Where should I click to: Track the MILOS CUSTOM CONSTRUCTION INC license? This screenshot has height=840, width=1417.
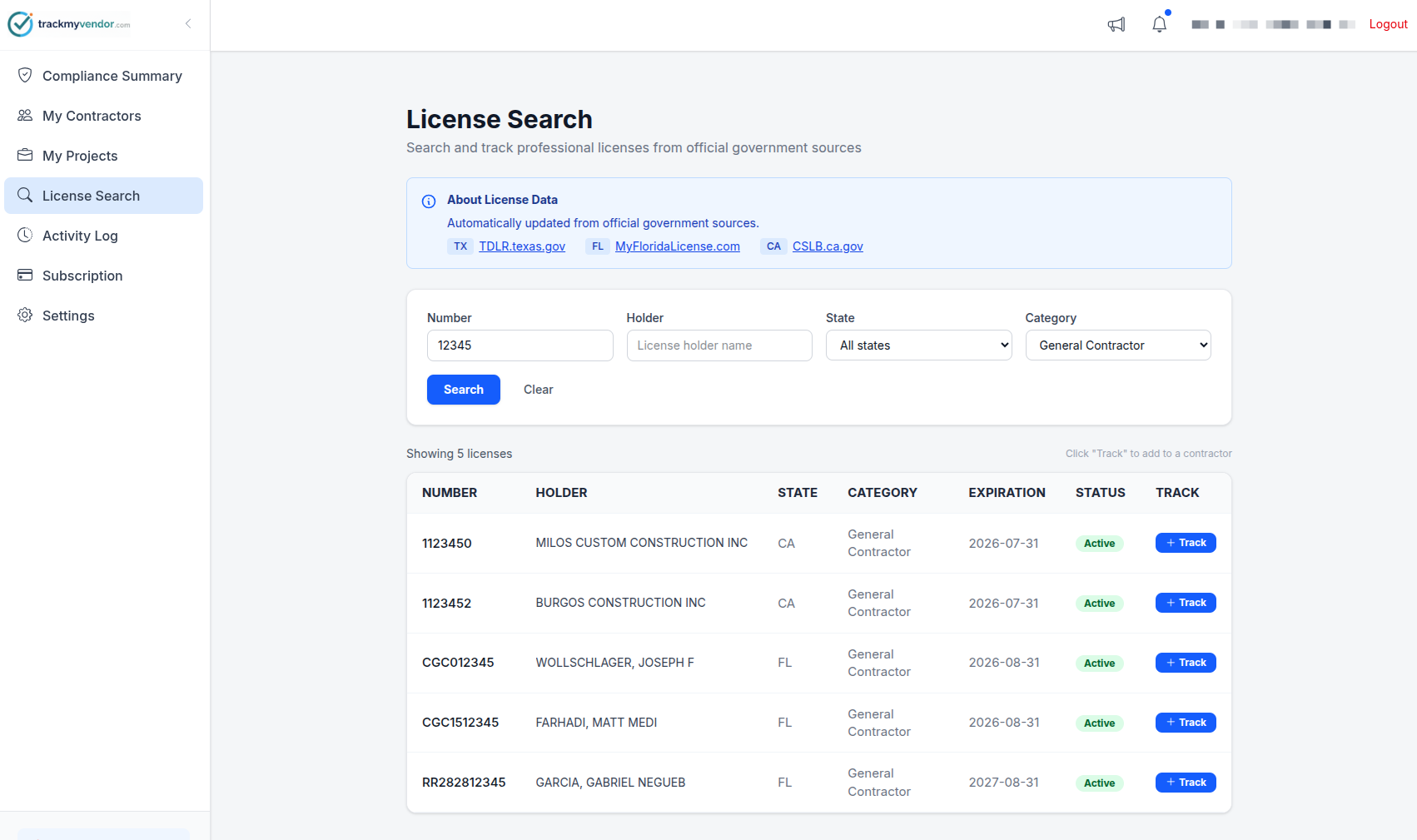tap(1186, 543)
